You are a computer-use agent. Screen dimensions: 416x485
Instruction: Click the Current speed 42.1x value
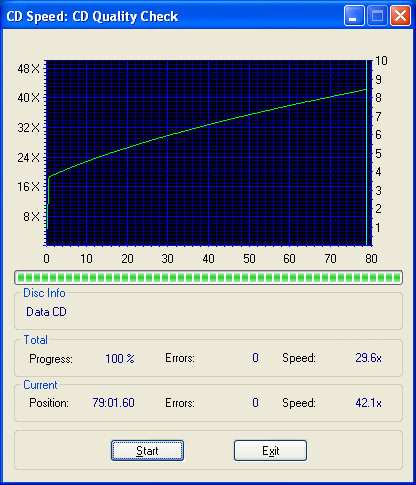[x=368, y=403]
